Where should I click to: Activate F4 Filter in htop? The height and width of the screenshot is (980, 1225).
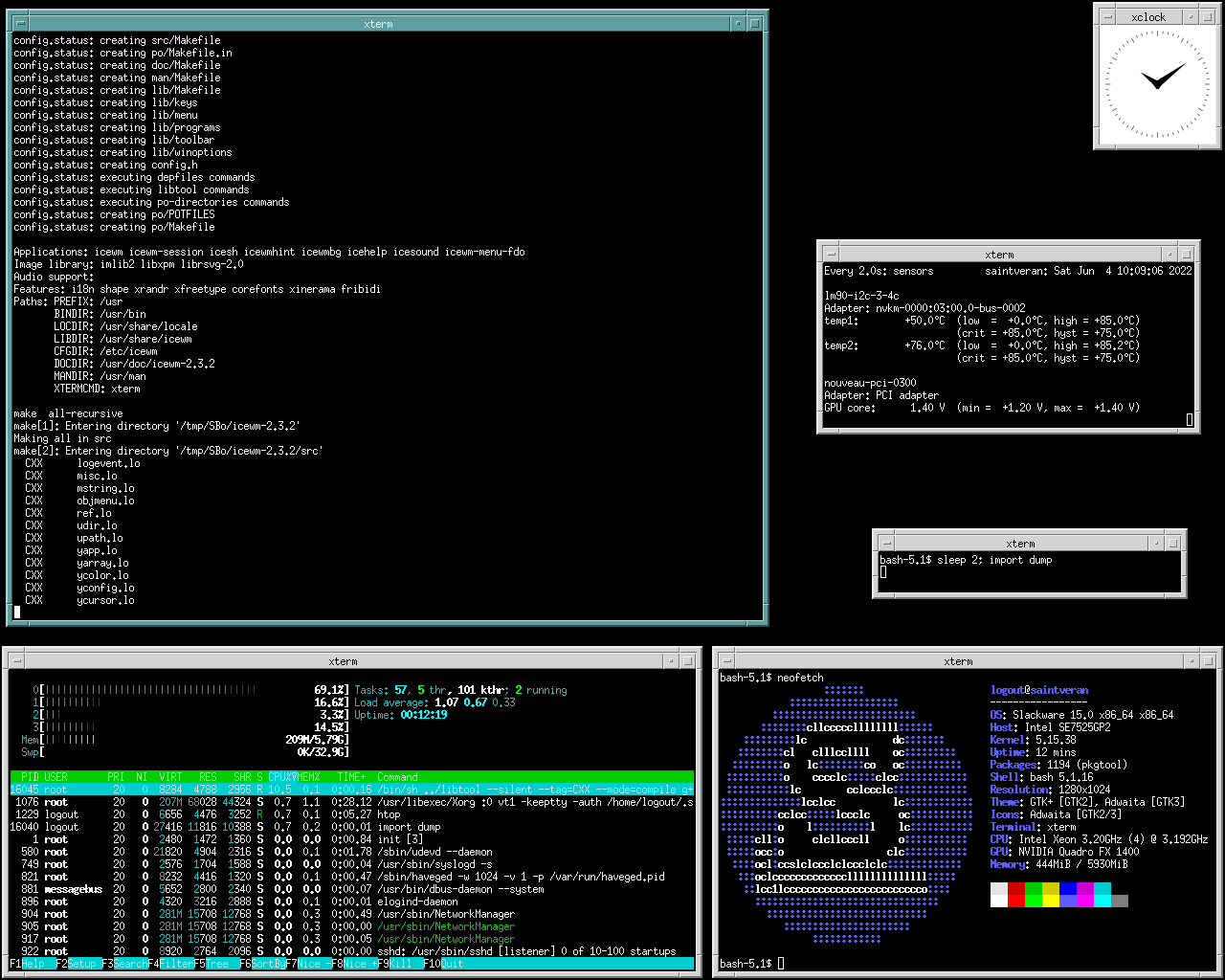point(170,964)
